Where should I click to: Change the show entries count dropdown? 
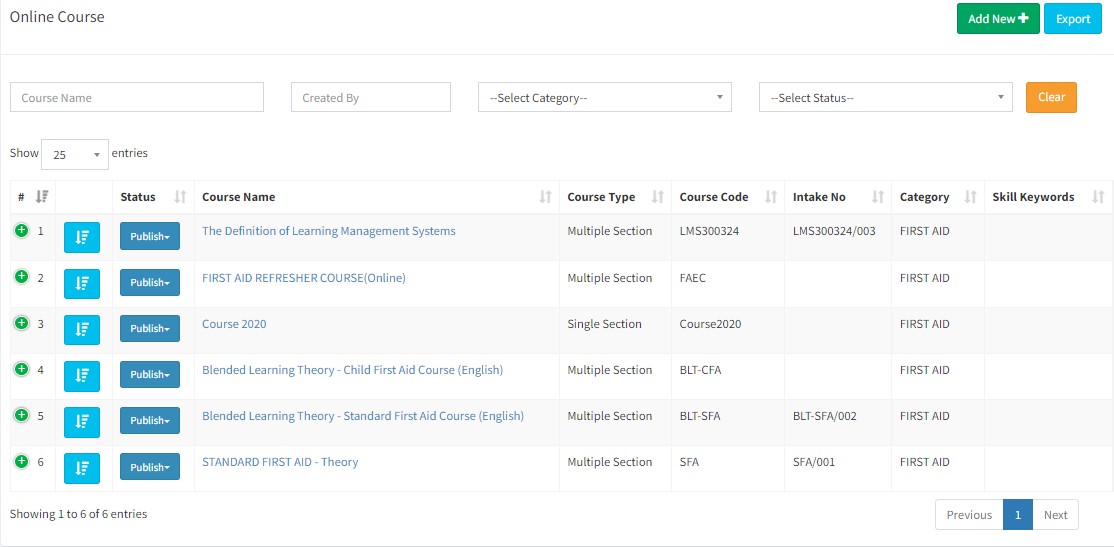(x=75, y=154)
